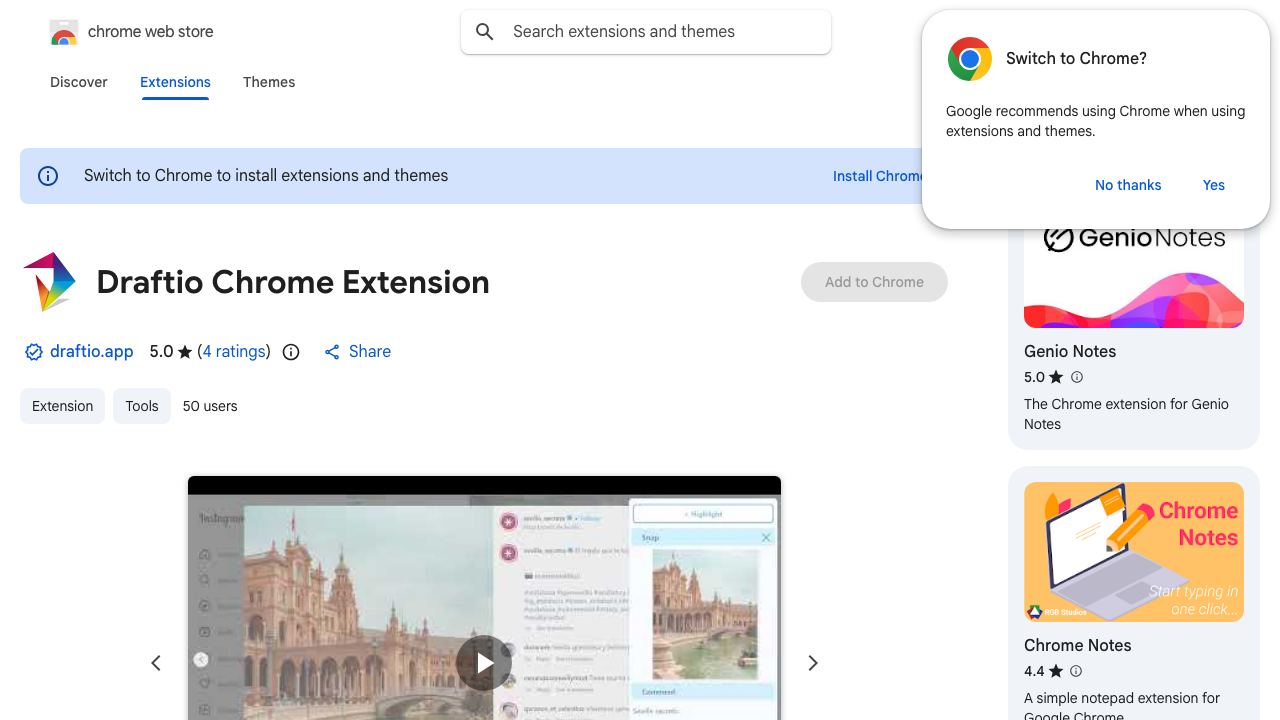The width and height of the screenshot is (1280, 720).
Task: Click the Share icon
Action: coord(332,352)
